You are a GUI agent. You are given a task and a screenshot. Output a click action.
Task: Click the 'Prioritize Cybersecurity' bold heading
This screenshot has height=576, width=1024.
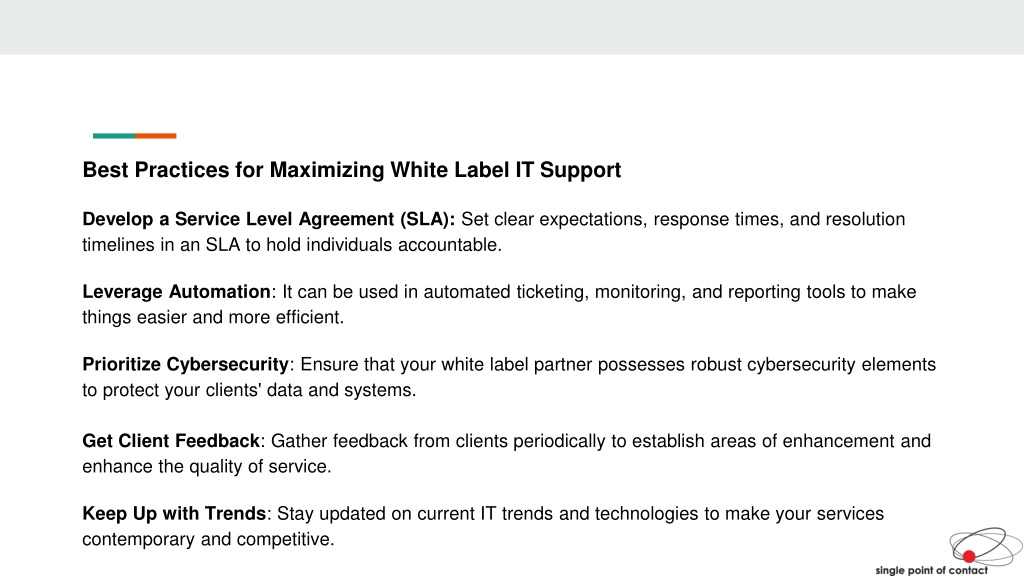tap(185, 364)
